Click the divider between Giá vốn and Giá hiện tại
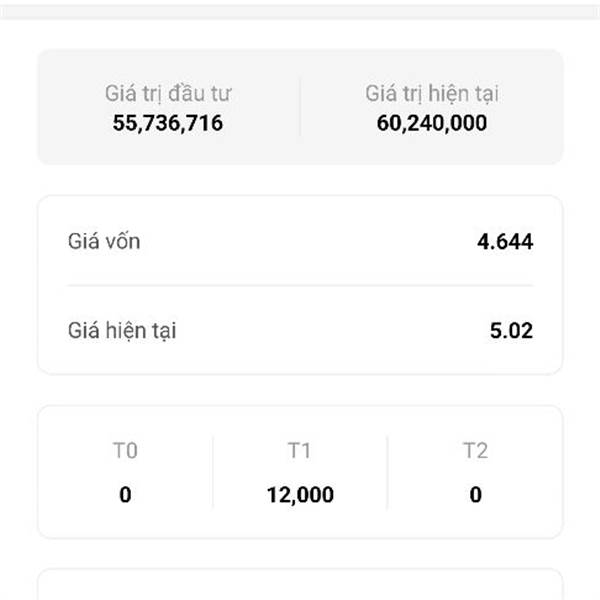The image size is (600, 600). coord(300,286)
